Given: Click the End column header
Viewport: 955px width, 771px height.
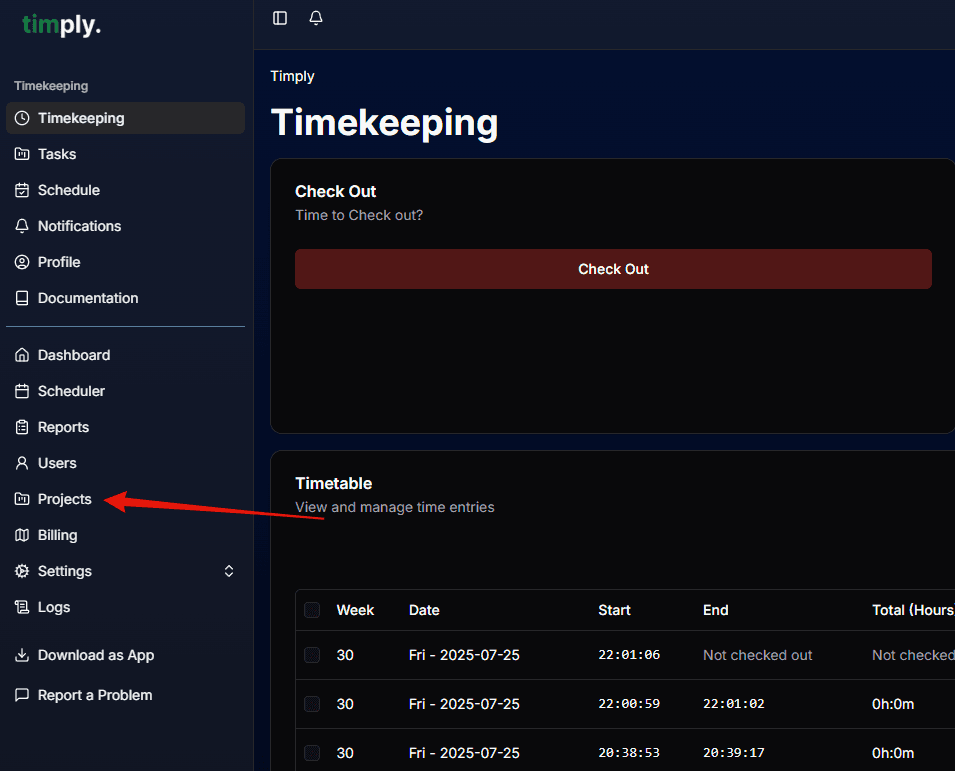Looking at the screenshot, I should 716,610.
